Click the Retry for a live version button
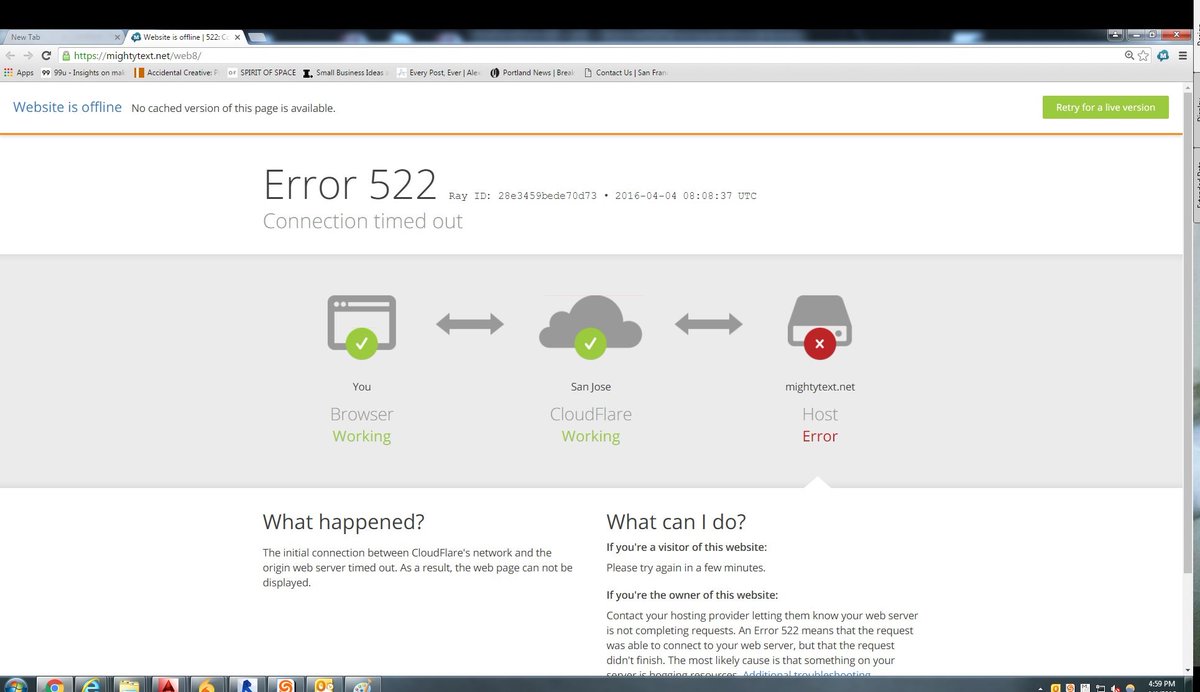The height and width of the screenshot is (692, 1200). click(x=1105, y=107)
